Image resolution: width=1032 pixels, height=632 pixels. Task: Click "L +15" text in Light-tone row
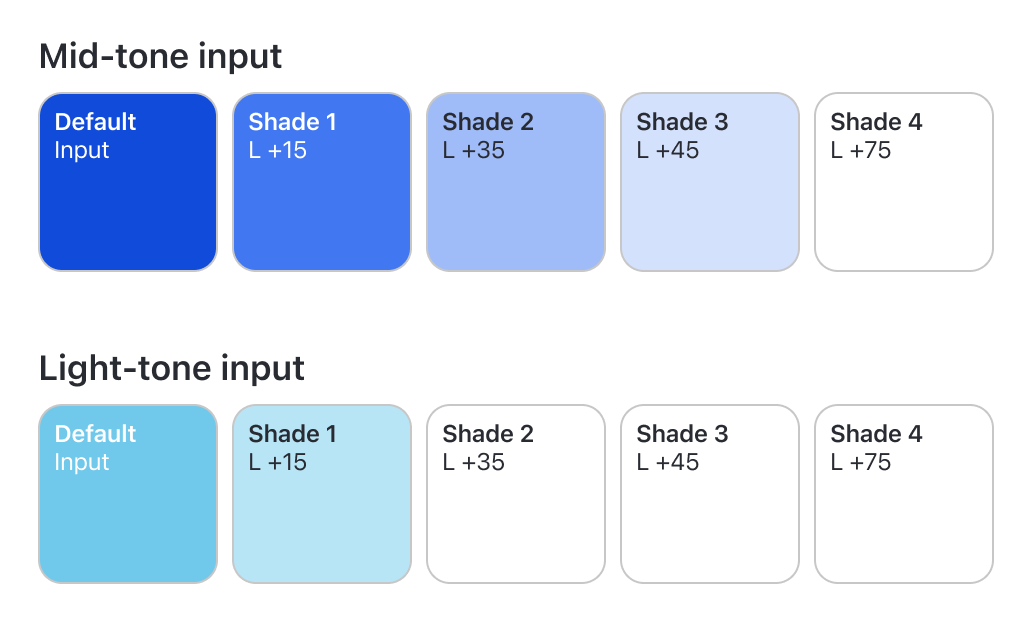point(277,463)
